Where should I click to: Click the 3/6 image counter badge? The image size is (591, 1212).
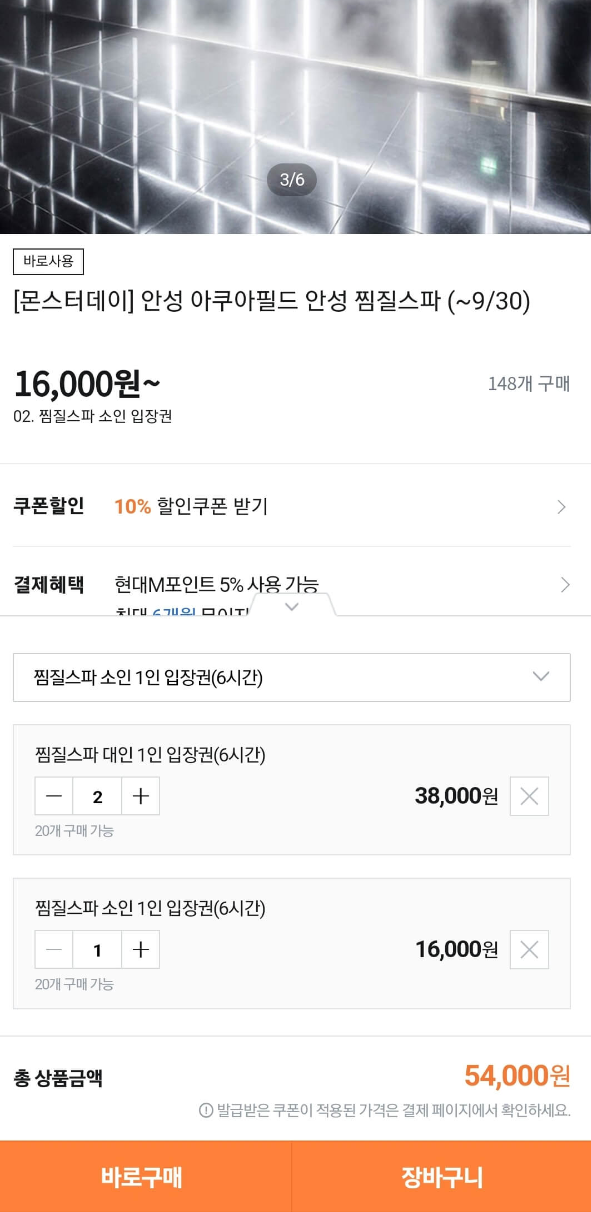click(292, 181)
